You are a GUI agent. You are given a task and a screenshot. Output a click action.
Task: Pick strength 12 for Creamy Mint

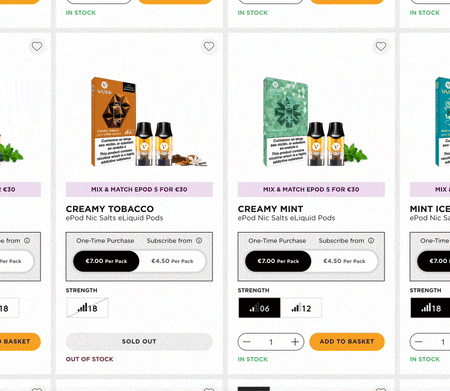(301, 308)
